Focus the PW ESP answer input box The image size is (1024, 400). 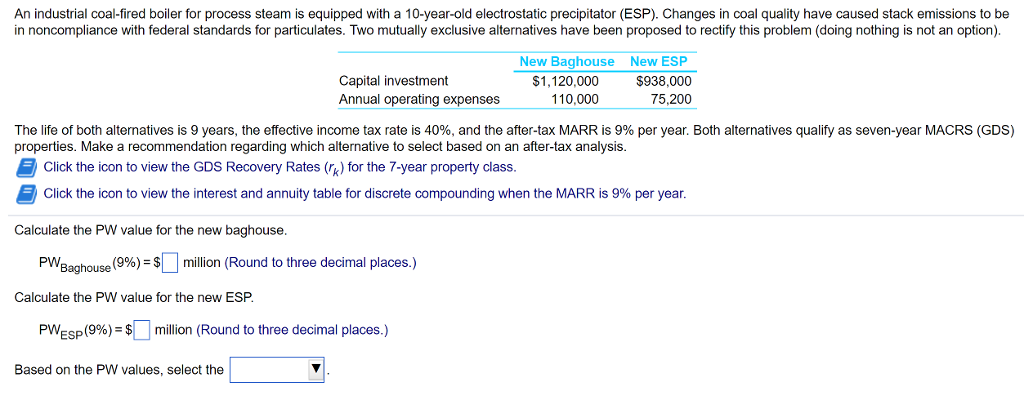point(142,330)
